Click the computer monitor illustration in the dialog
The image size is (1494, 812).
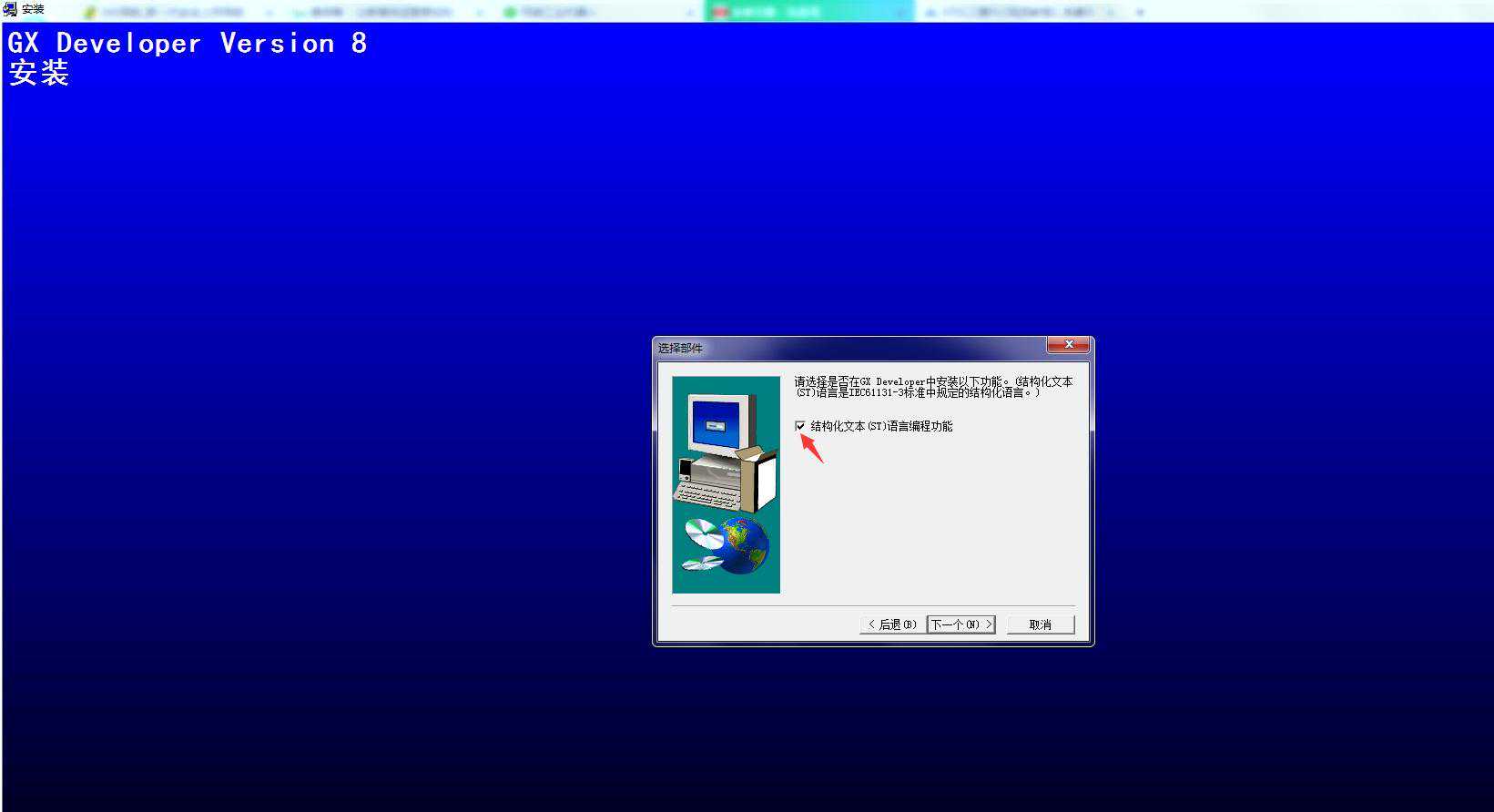722,424
